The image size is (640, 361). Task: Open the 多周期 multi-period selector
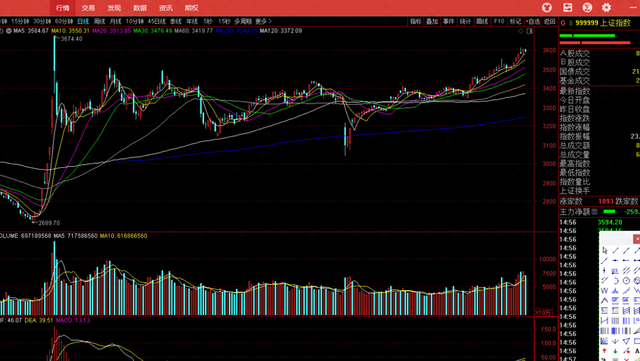[x=243, y=21]
